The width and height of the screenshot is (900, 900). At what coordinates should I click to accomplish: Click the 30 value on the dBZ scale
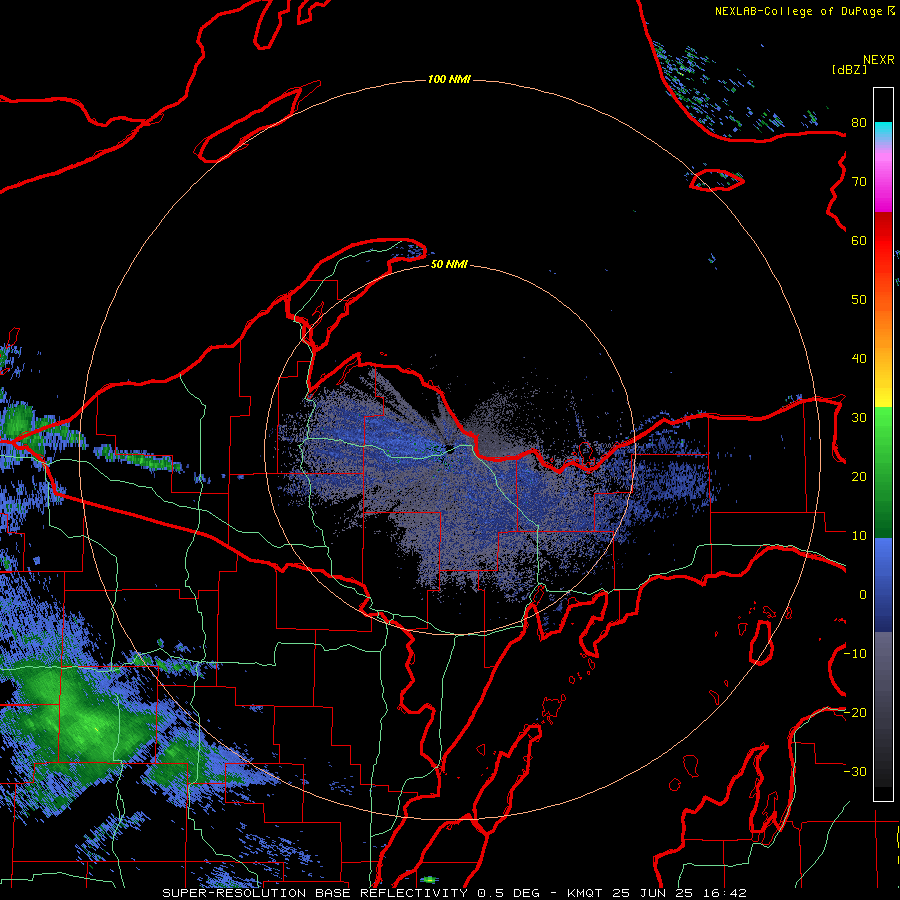(x=859, y=417)
